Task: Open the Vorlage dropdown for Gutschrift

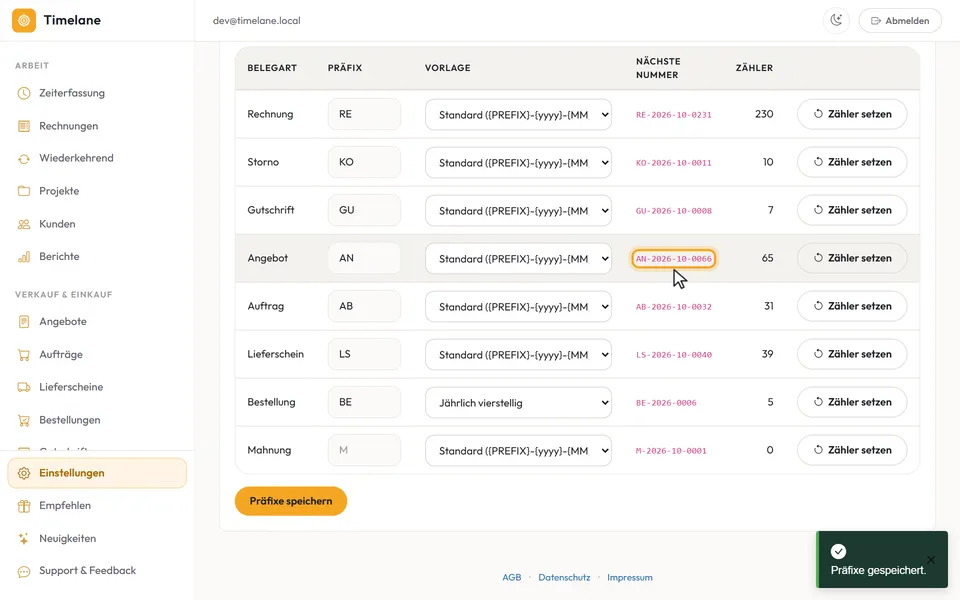Action: (518, 211)
